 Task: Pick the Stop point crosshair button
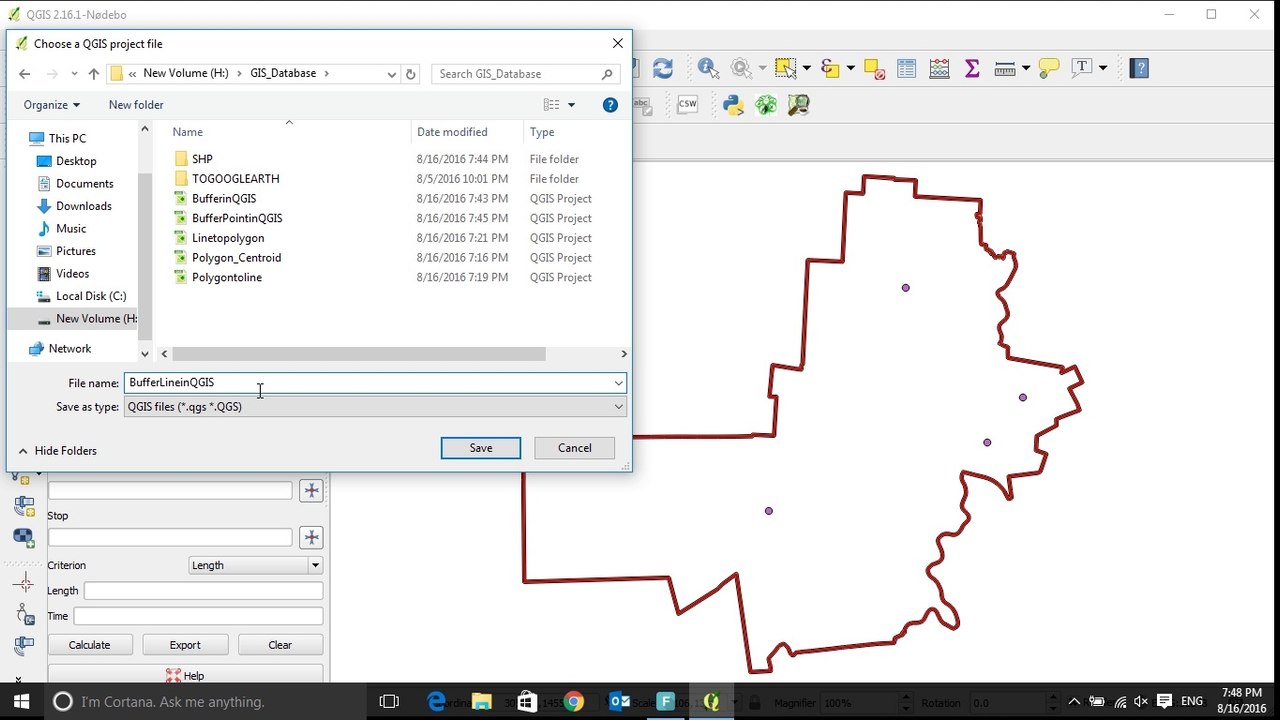point(311,537)
